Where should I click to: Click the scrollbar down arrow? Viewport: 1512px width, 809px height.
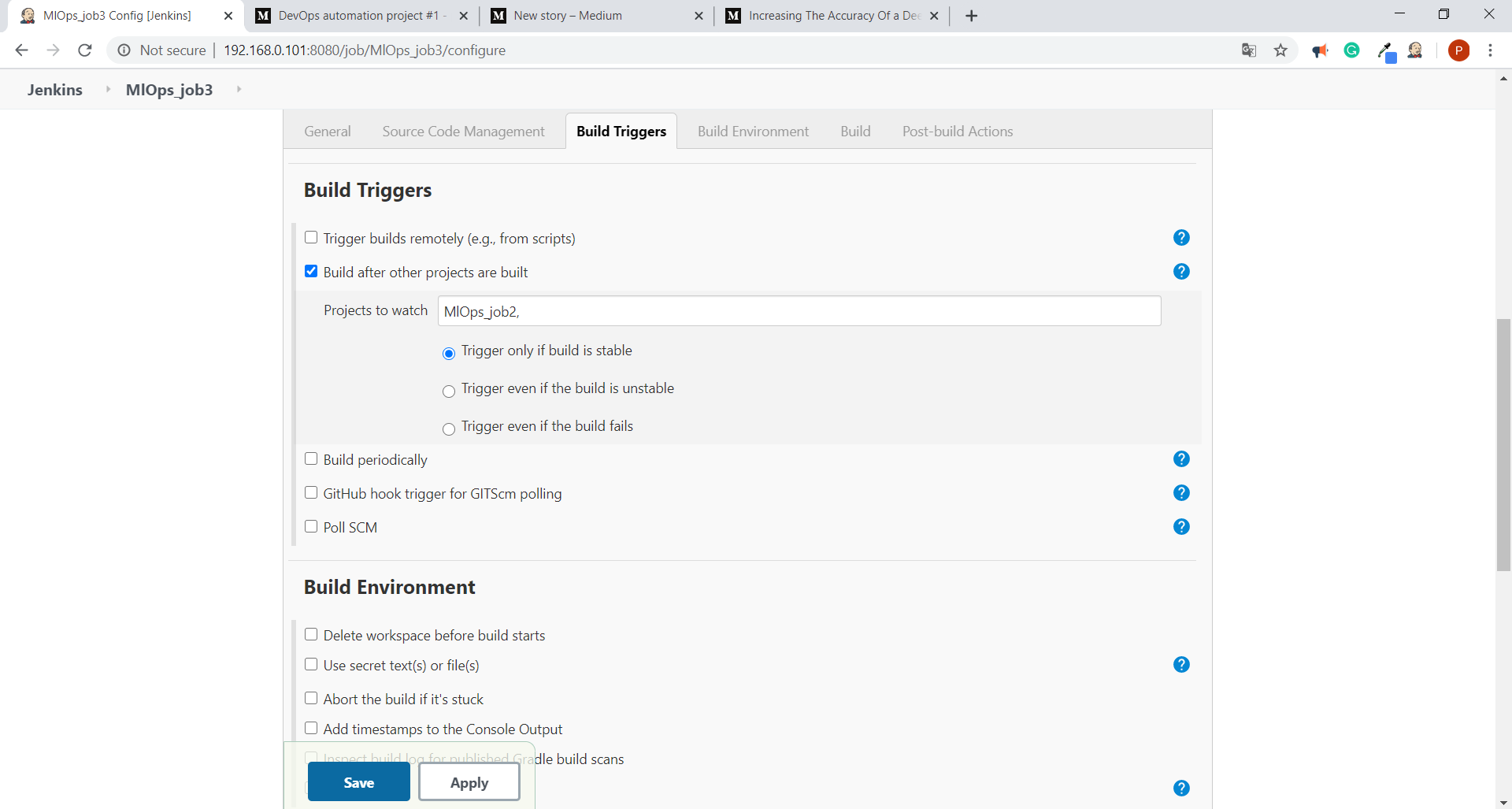tap(1503, 803)
